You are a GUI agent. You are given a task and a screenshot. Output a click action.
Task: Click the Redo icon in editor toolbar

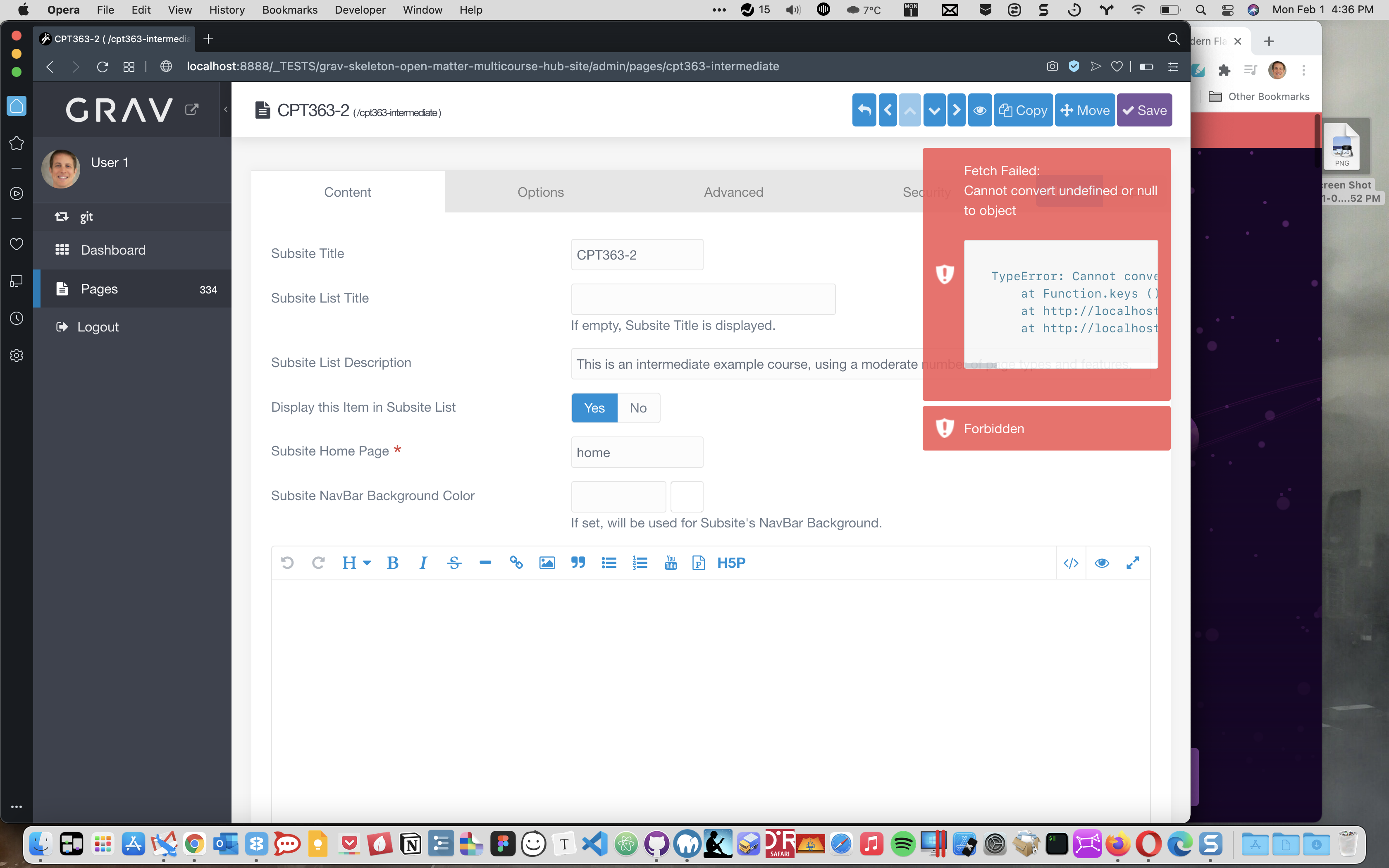(x=318, y=563)
